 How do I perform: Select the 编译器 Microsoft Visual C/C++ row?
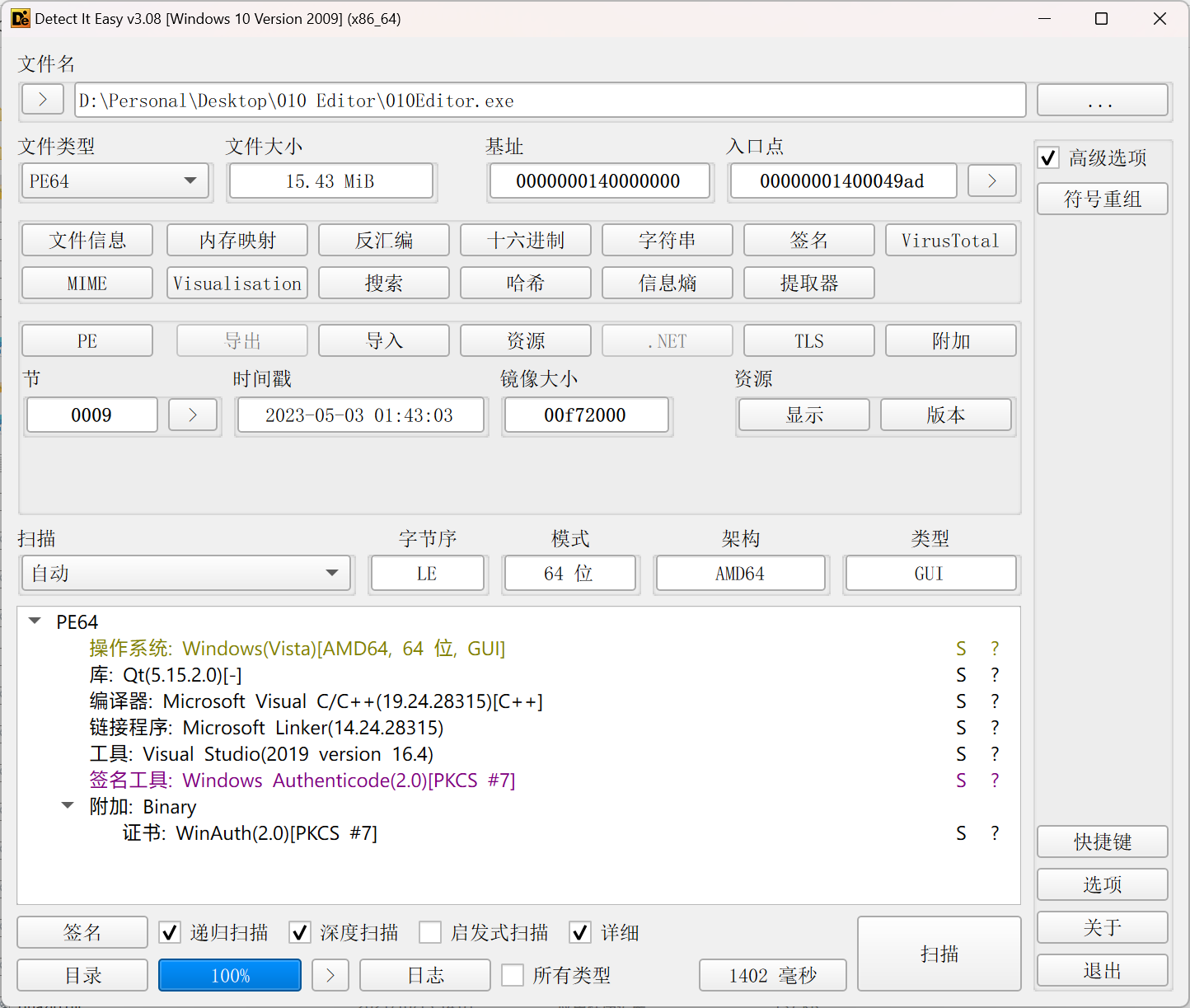coord(519,701)
